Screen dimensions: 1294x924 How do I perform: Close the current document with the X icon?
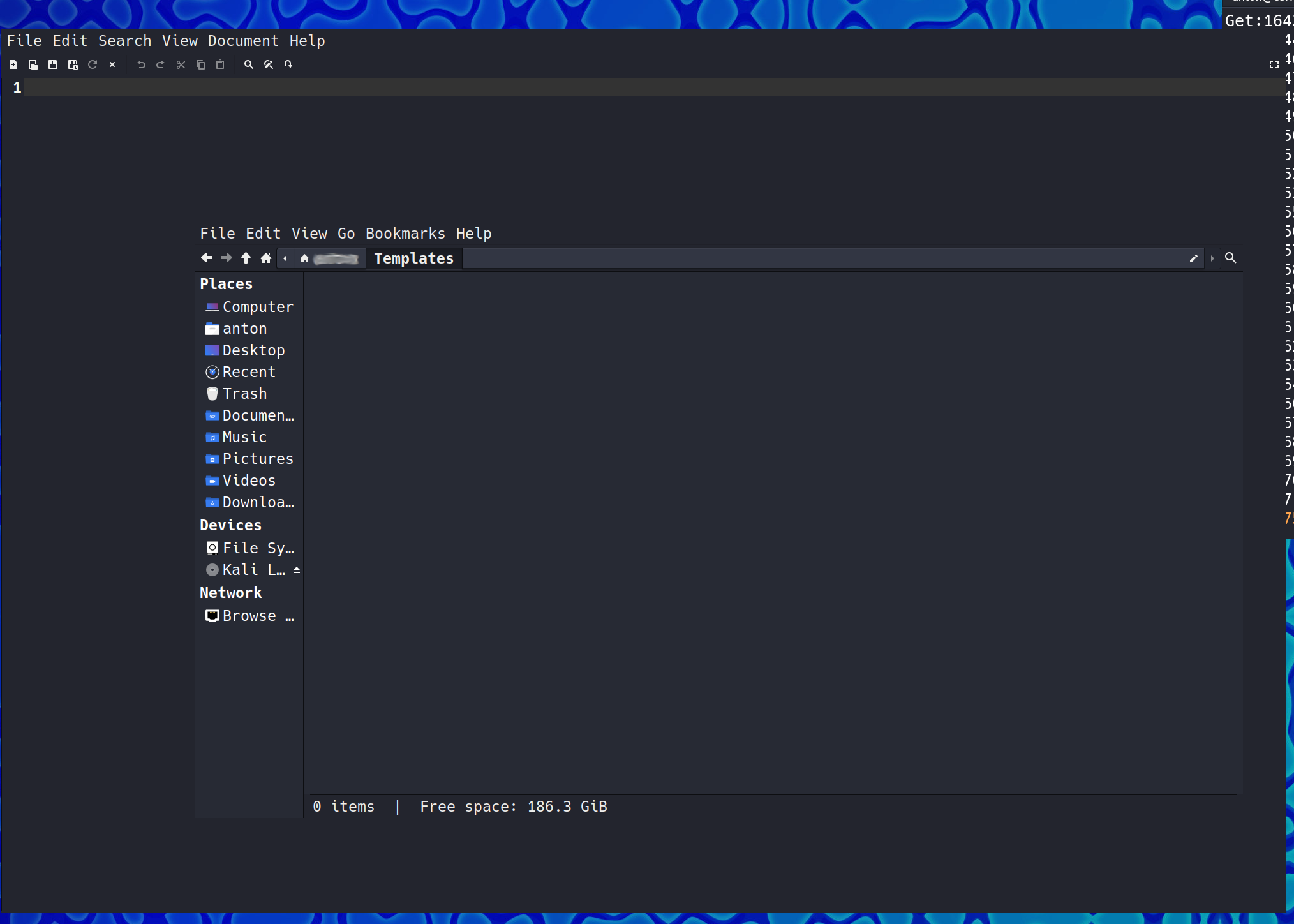(x=112, y=64)
